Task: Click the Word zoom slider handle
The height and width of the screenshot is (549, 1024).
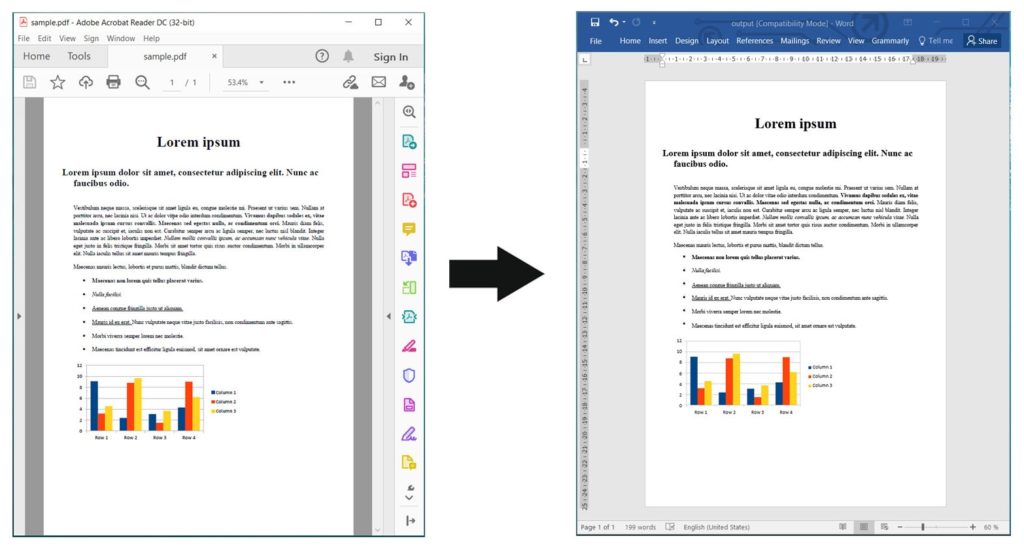Action: [x=922, y=527]
